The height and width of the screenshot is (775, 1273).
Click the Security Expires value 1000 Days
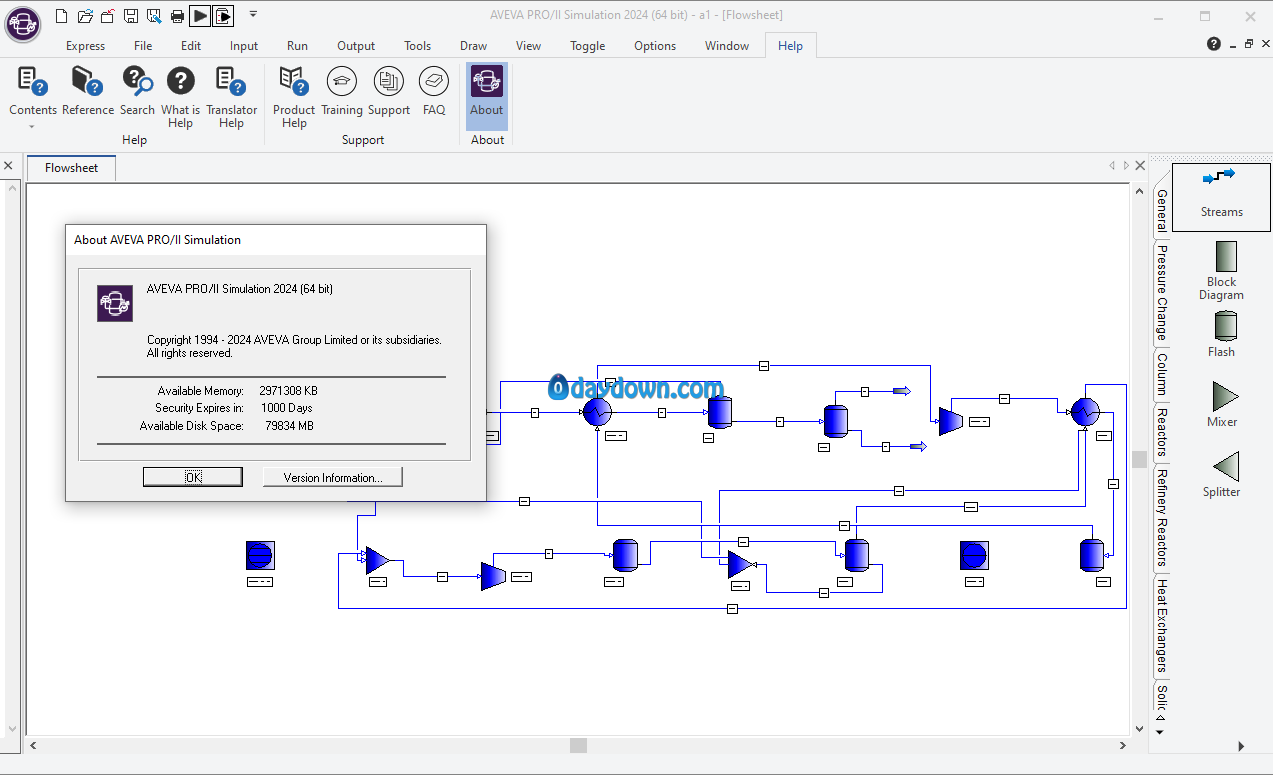[x=286, y=408]
